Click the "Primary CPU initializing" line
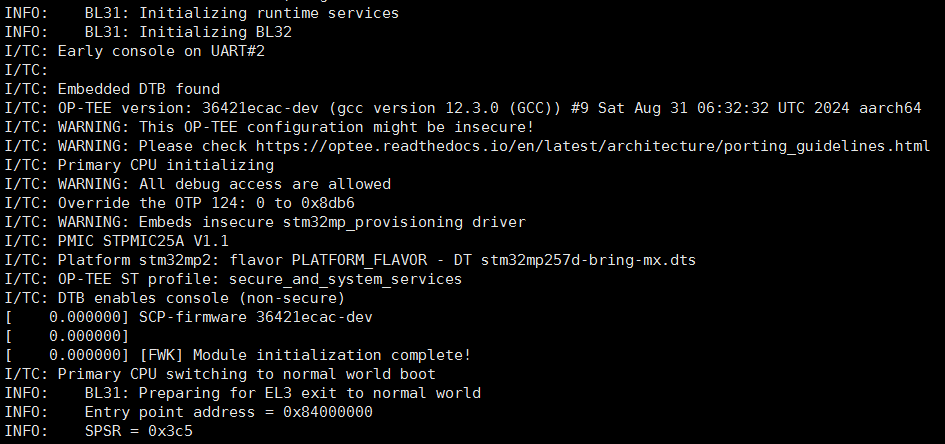 click(x=160, y=165)
